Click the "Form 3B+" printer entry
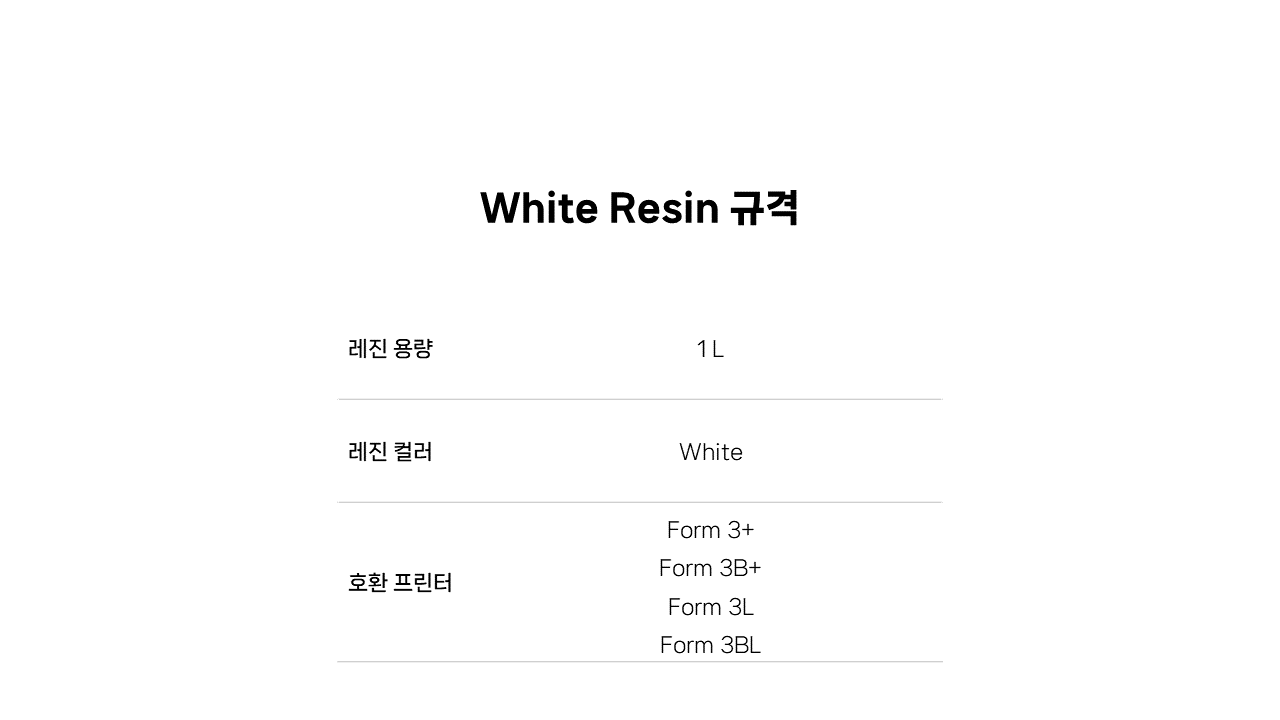Image resolution: width=1280 pixels, height=720 pixels. tap(710, 568)
